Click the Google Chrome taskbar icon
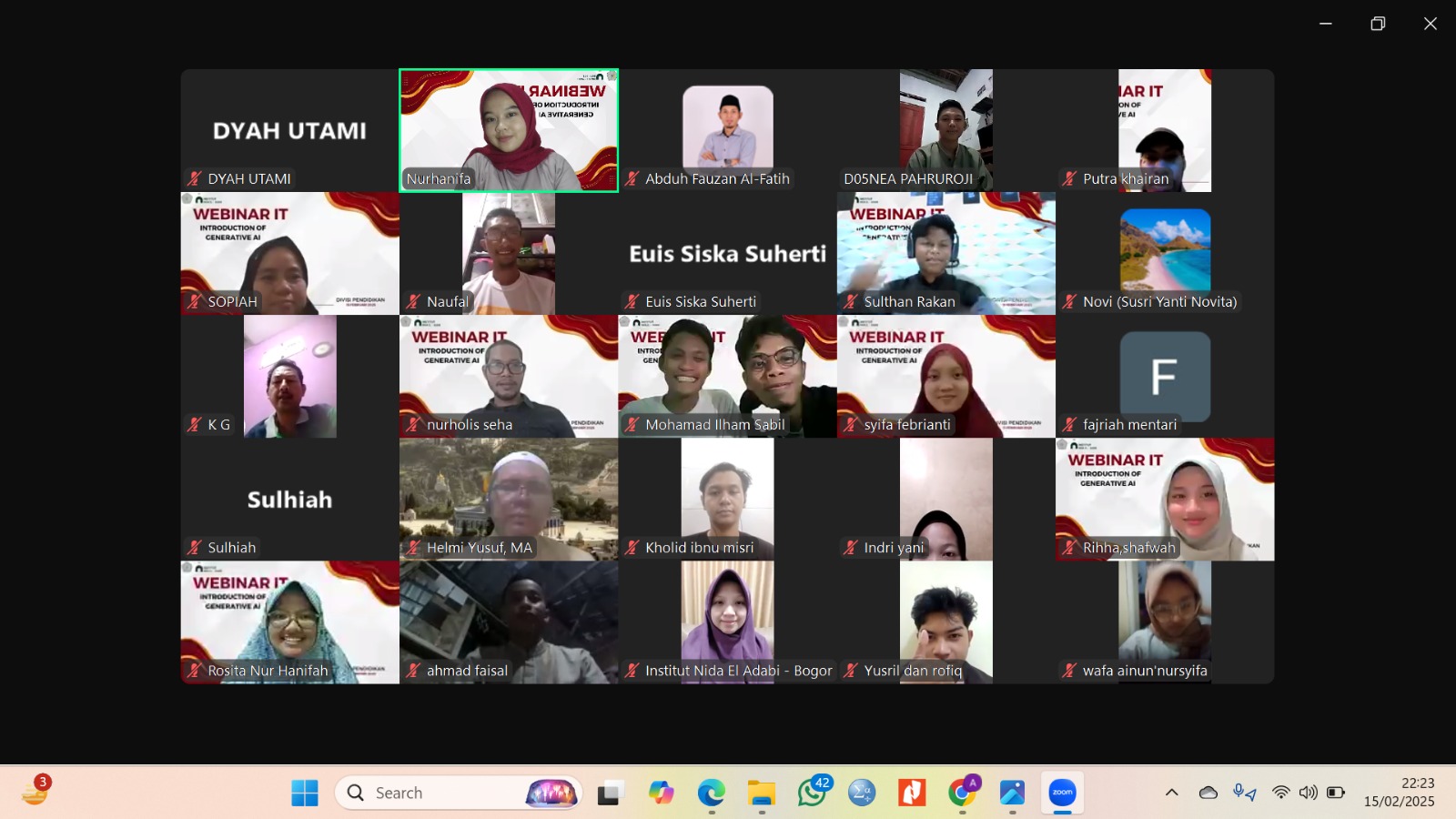1456x819 pixels. [962, 793]
